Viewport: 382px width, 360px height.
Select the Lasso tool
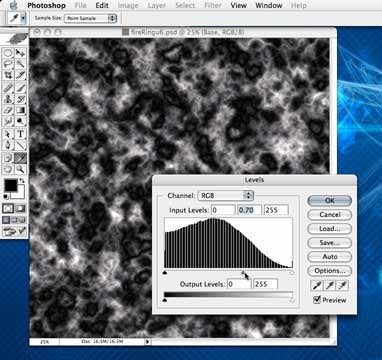click(x=8, y=64)
